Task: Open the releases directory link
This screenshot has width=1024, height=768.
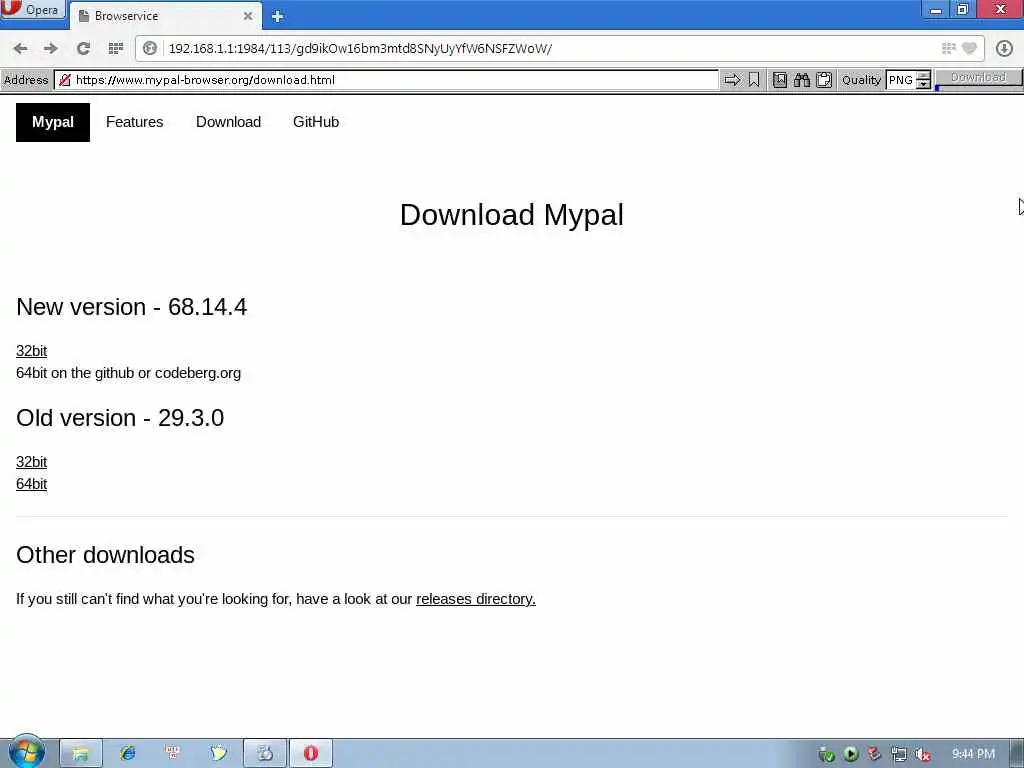Action: coord(475,599)
